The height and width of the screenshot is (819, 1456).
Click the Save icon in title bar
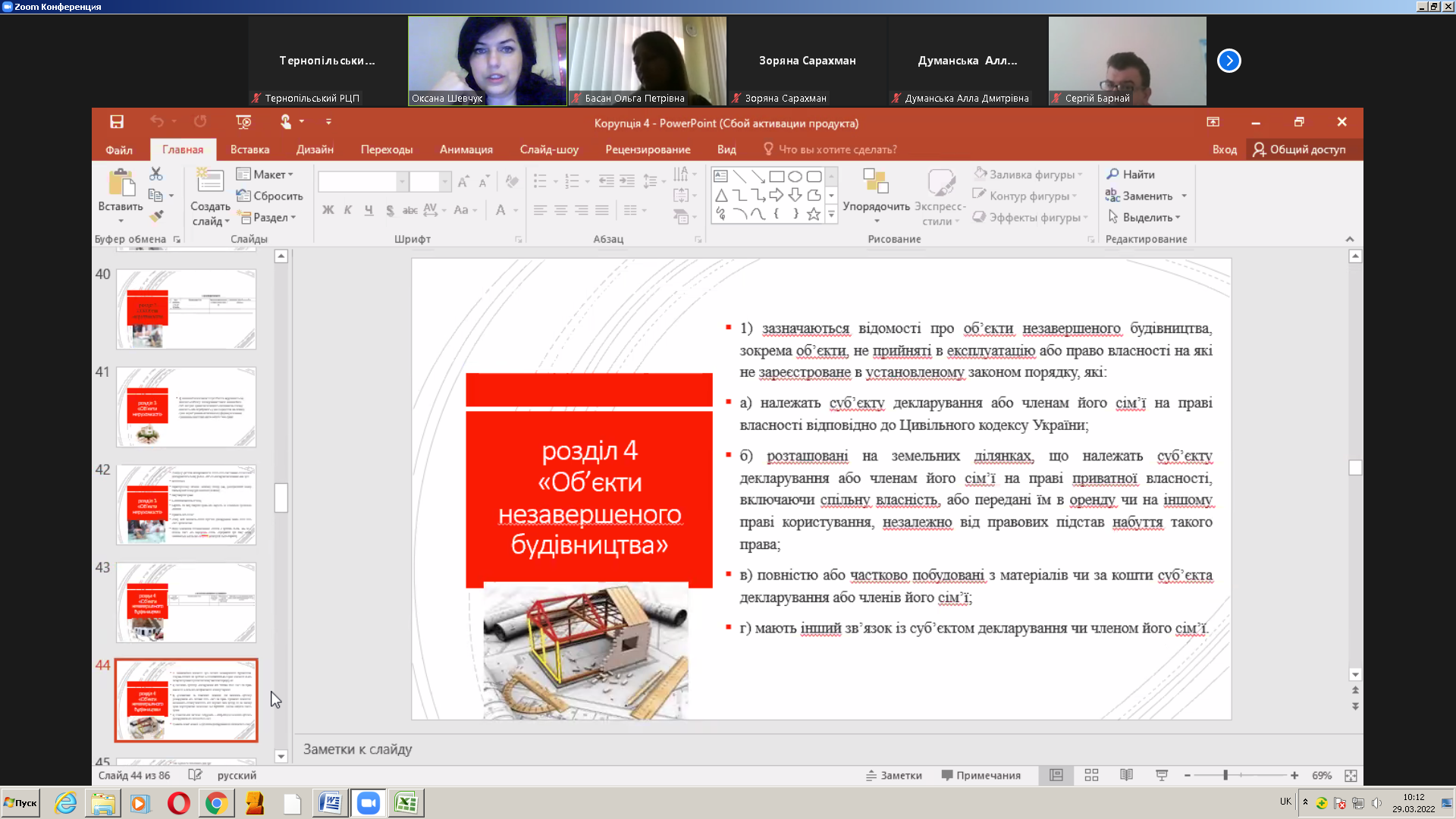(116, 121)
